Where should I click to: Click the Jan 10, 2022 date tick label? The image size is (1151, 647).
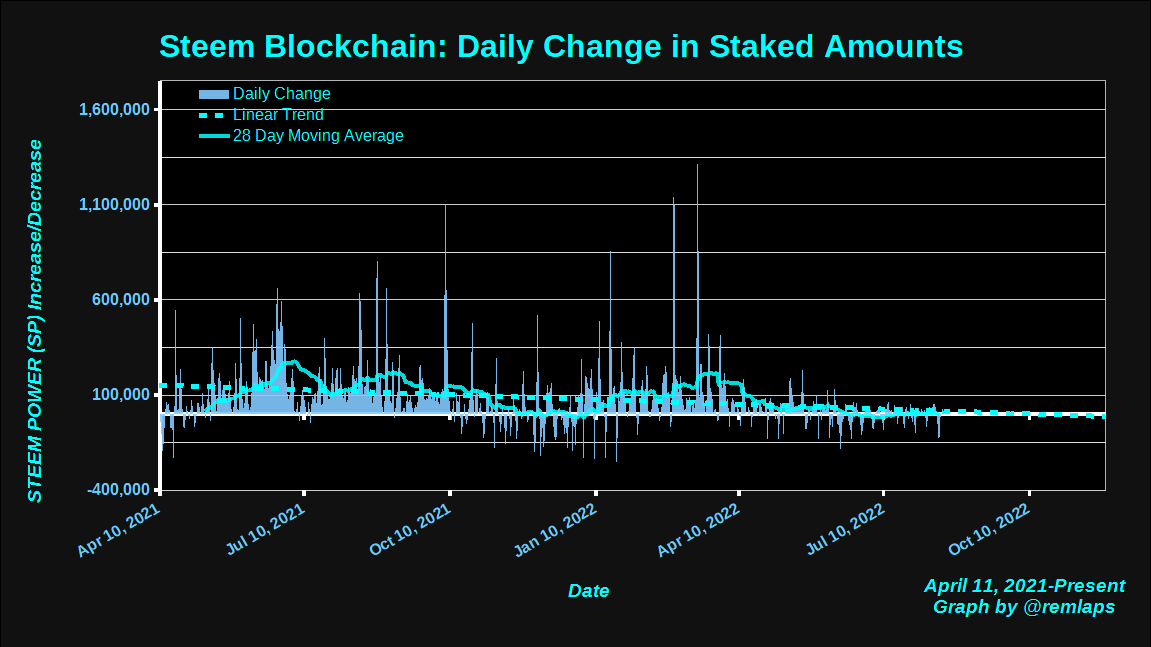pyautogui.click(x=555, y=530)
